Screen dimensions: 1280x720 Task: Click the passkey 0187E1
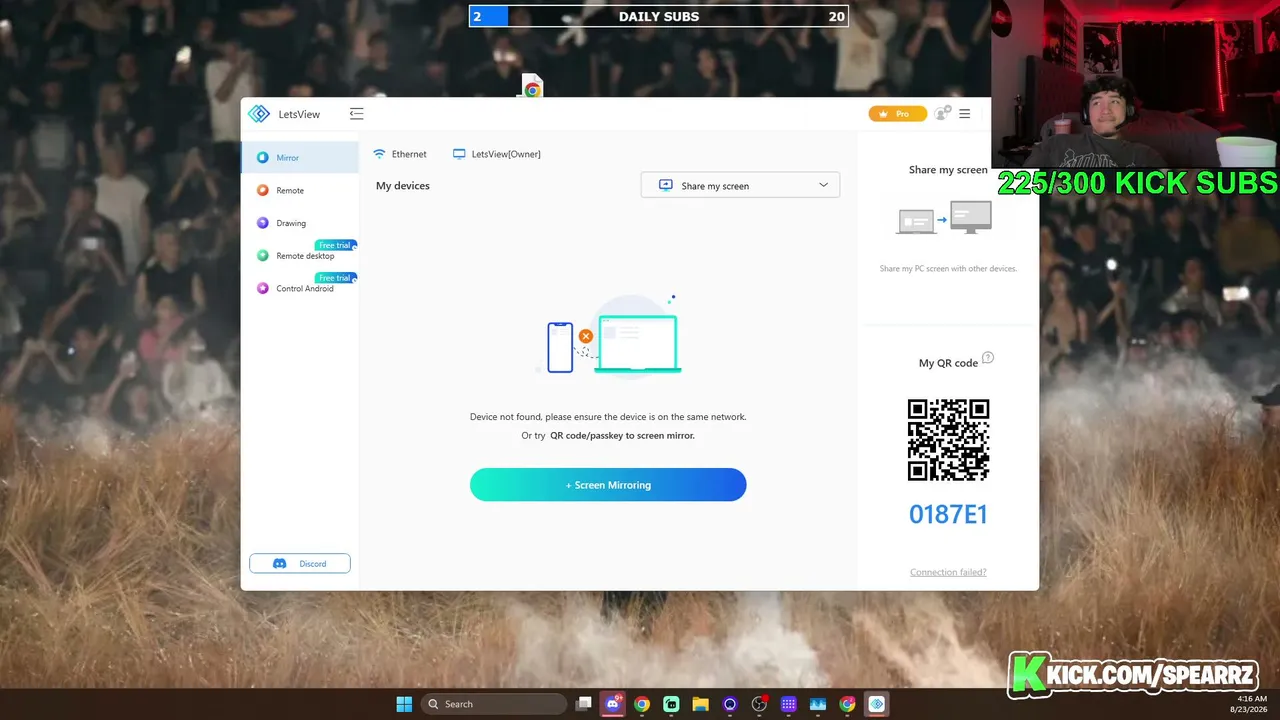948,514
